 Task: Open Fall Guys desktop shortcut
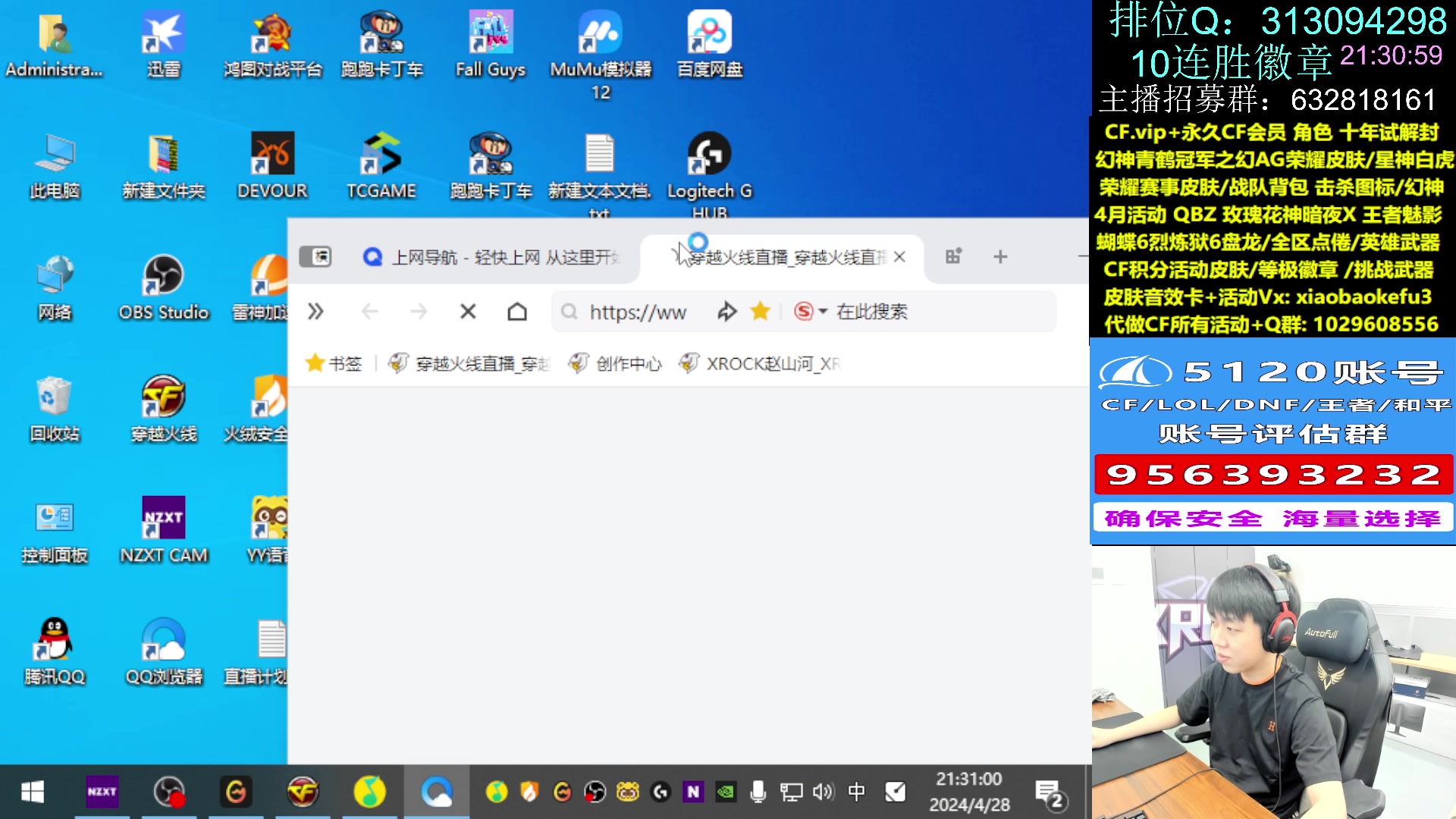coord(491,45)
